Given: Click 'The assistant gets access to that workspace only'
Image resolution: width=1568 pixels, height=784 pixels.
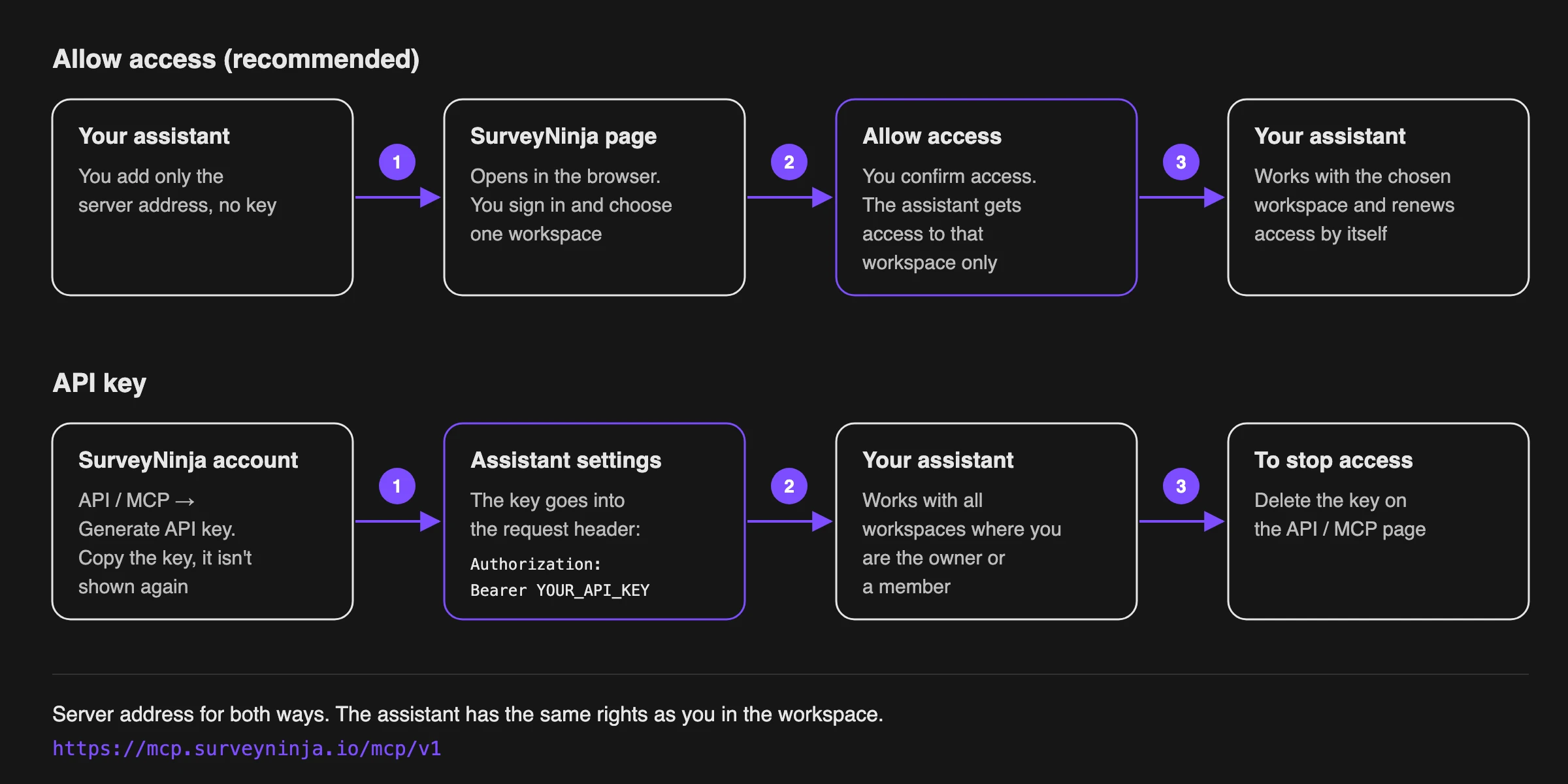Looking at the screenshot, I should coord(941,234).
